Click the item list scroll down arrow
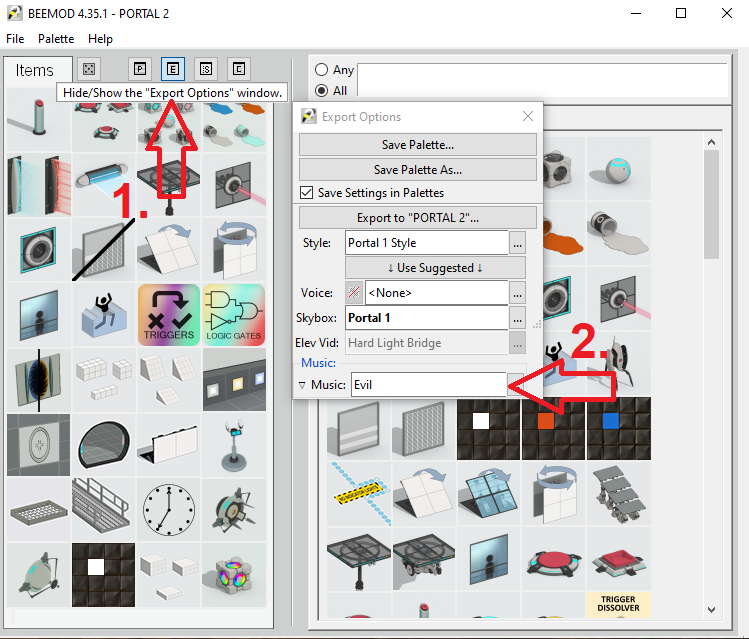749x639 pixels. [x=711, y=610]
